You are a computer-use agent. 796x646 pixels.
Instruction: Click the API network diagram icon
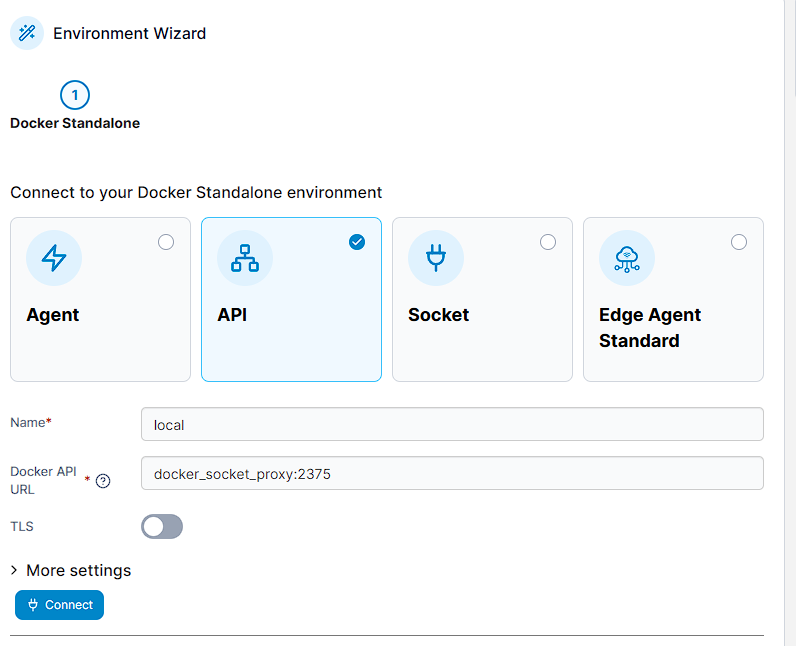pyautogui.click(x=245, y=258)
